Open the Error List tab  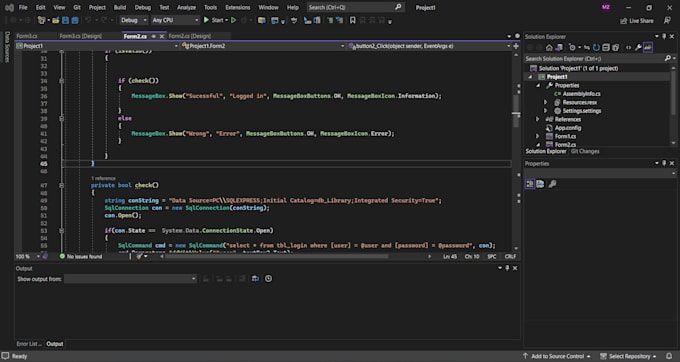tap(29, 344)
